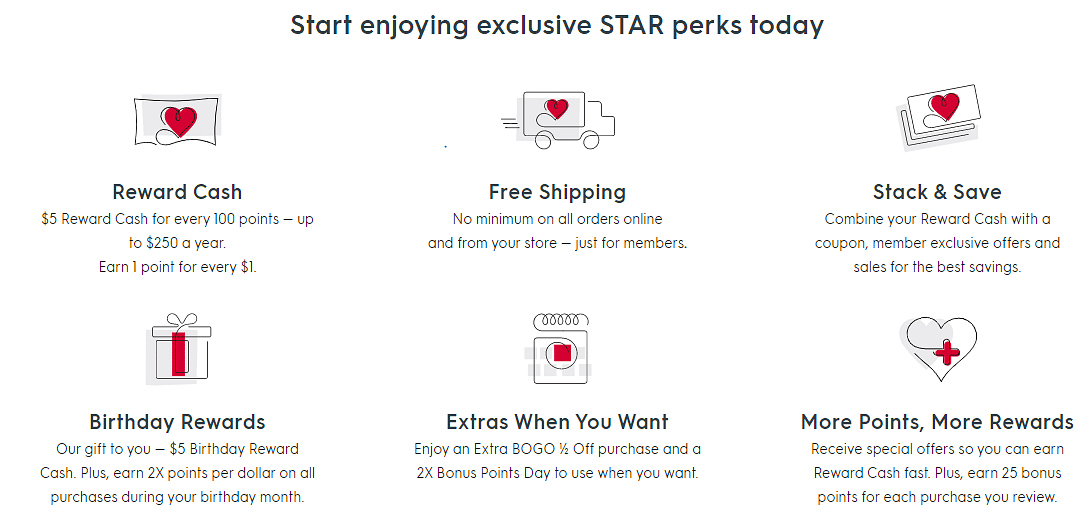1084x512 pixels.
Task: Click the 'Start enjoying exclusive STAR perks today' title
Action: click(557, 26)
